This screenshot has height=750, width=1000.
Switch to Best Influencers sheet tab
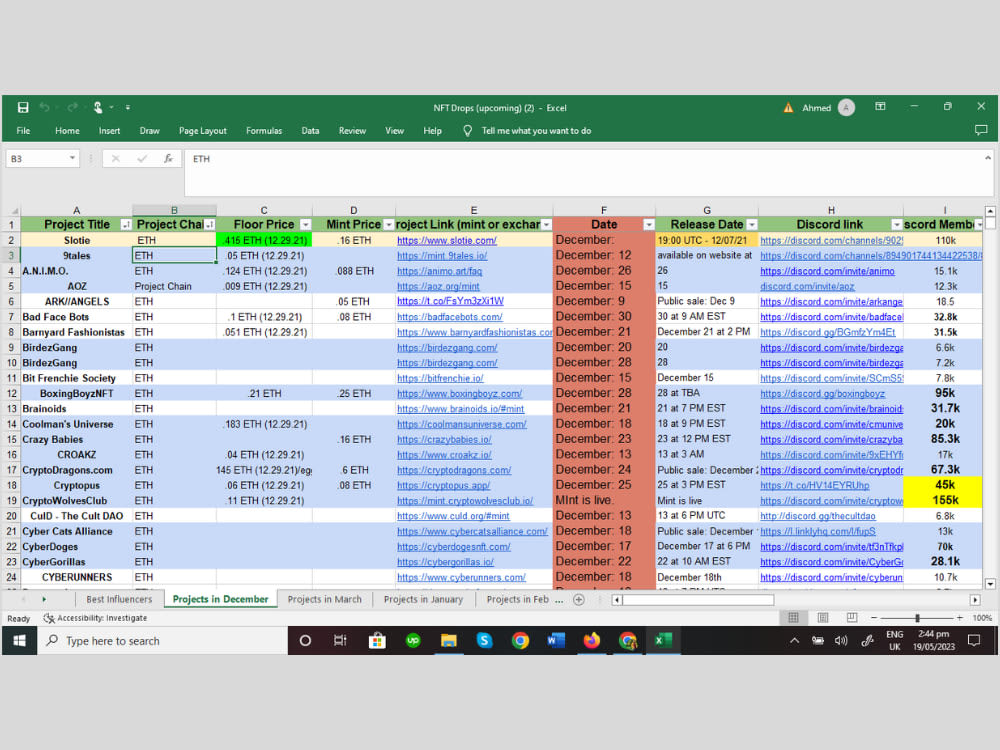[119, 599]
